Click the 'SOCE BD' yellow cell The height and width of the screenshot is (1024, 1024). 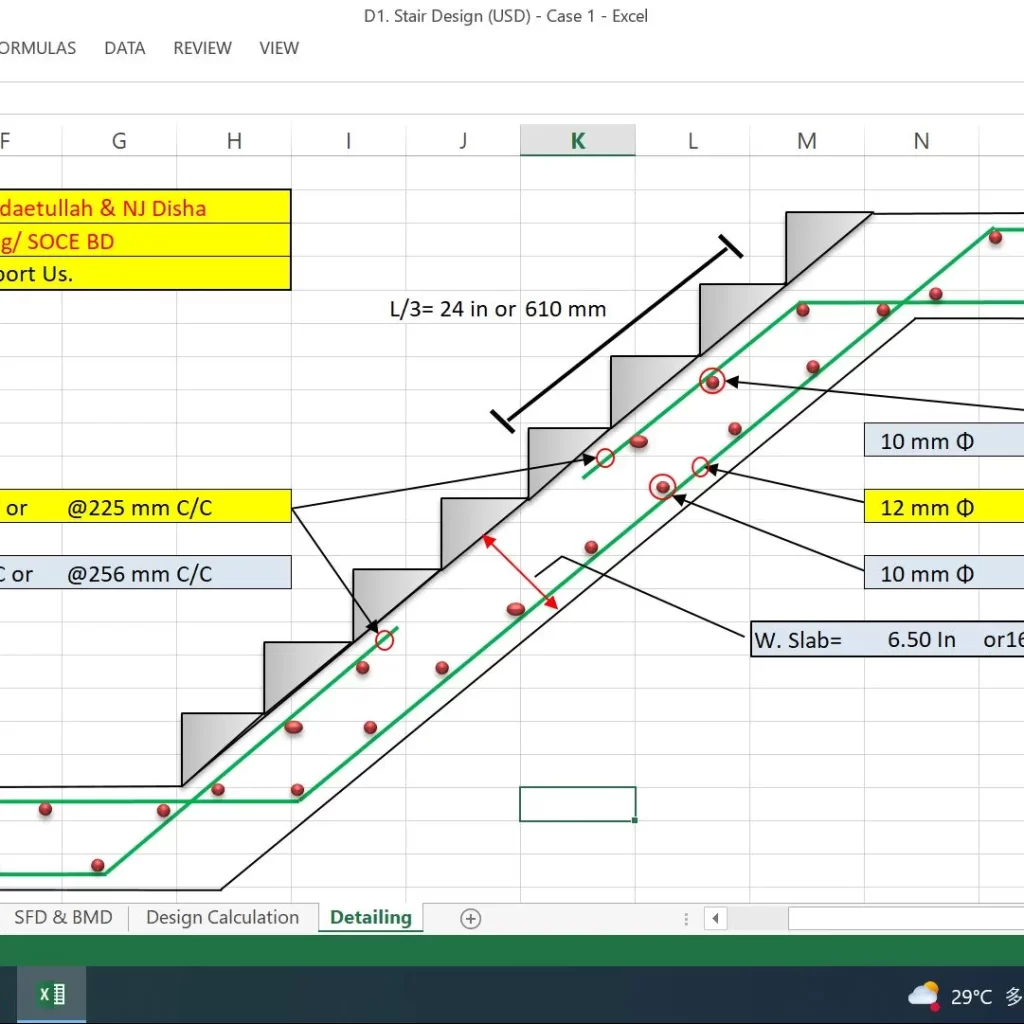tap(145, 240)
